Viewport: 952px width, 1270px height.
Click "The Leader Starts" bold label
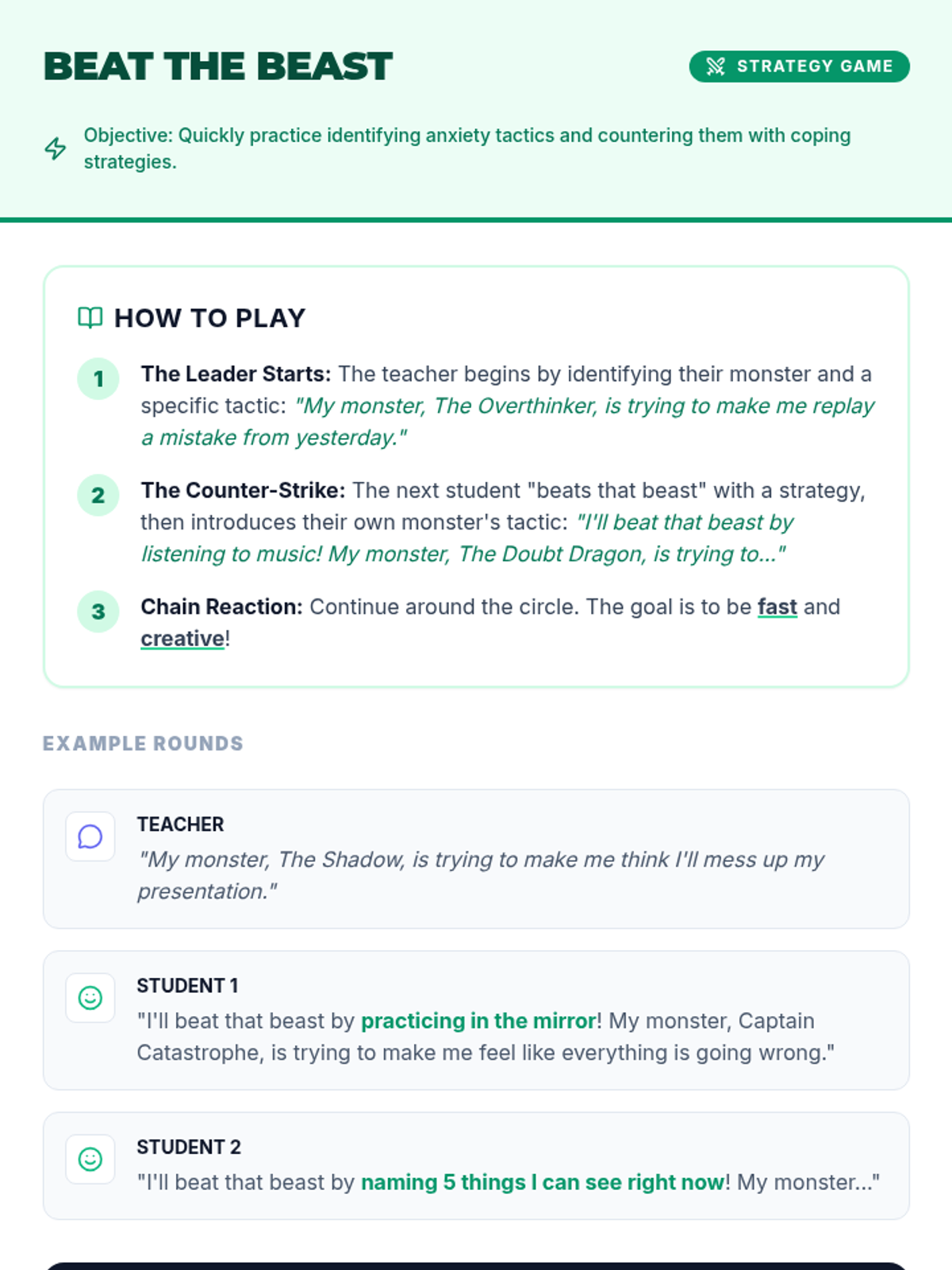tap(236, 374)
